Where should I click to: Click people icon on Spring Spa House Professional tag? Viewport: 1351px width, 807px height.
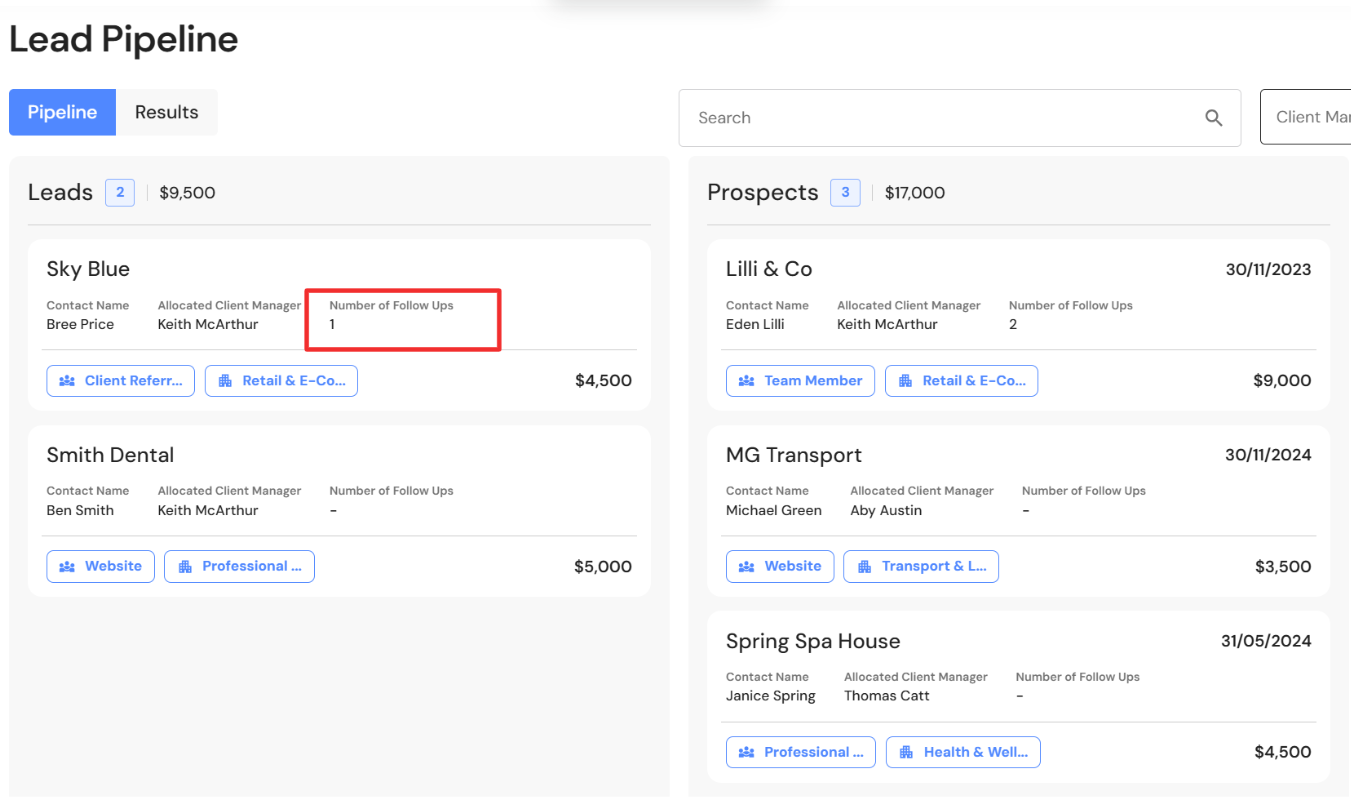pyautogui.click(x=746, y=753)
